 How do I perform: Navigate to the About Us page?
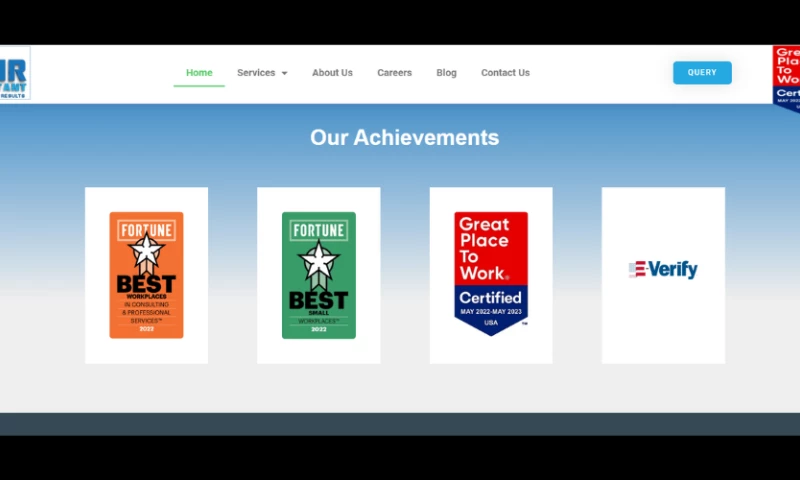pos(332,73)
